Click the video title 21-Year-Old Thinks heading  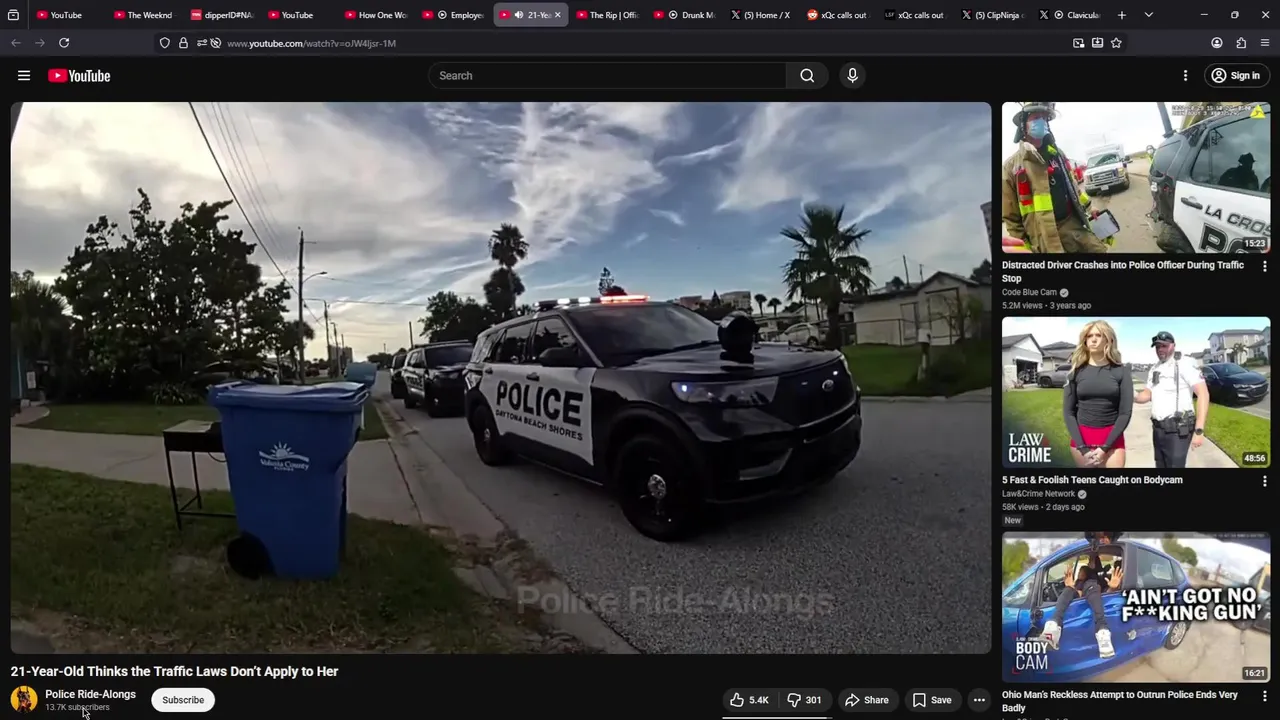174,671
